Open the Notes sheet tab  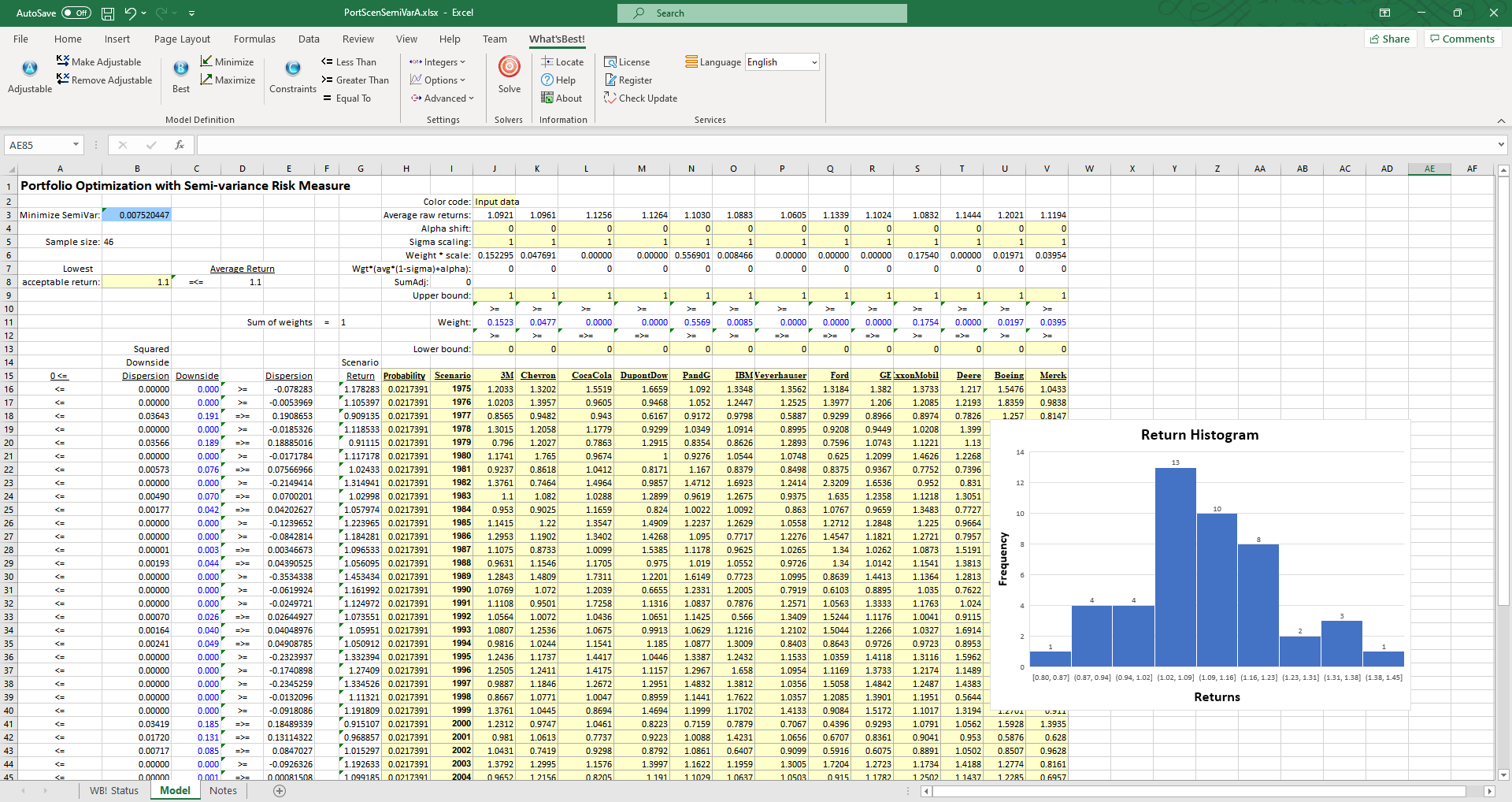[223, 790]
